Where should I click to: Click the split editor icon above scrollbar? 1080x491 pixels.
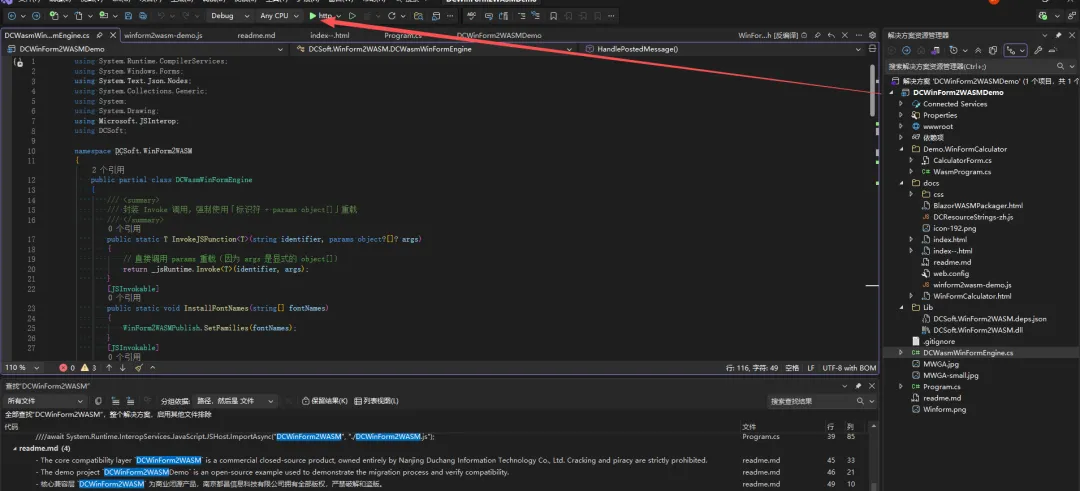pyautogui.click(x=873, y=49)
